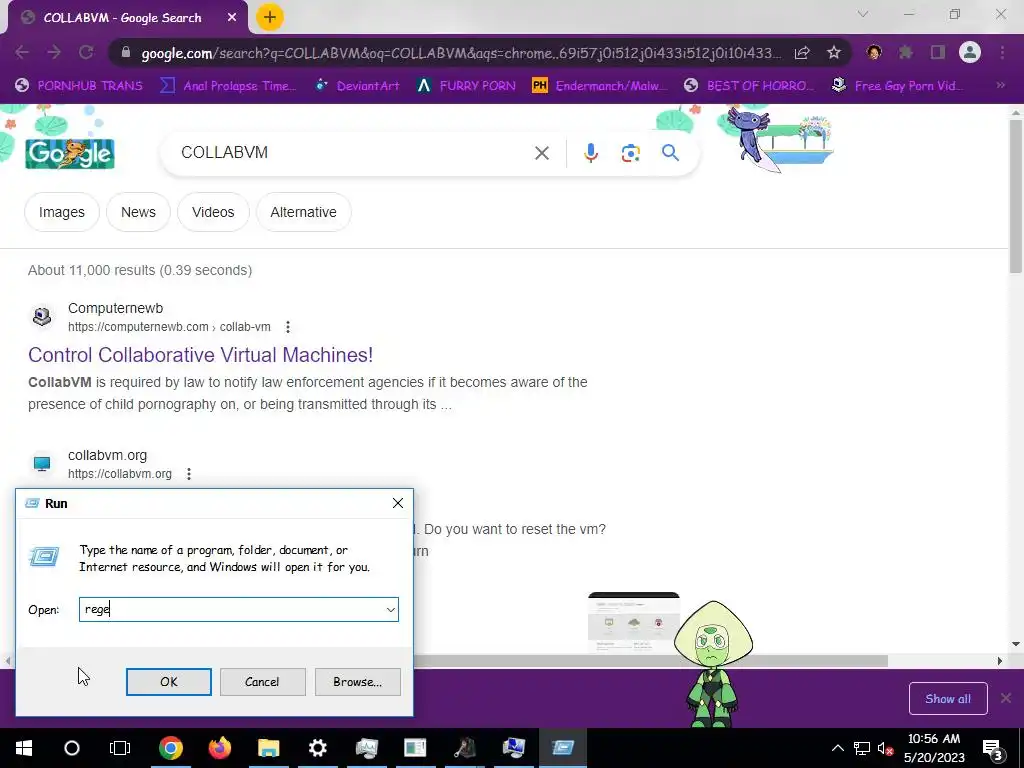Switch to Videos results tab
Viewport: 1024px width, 768px height.
point(213,212)
